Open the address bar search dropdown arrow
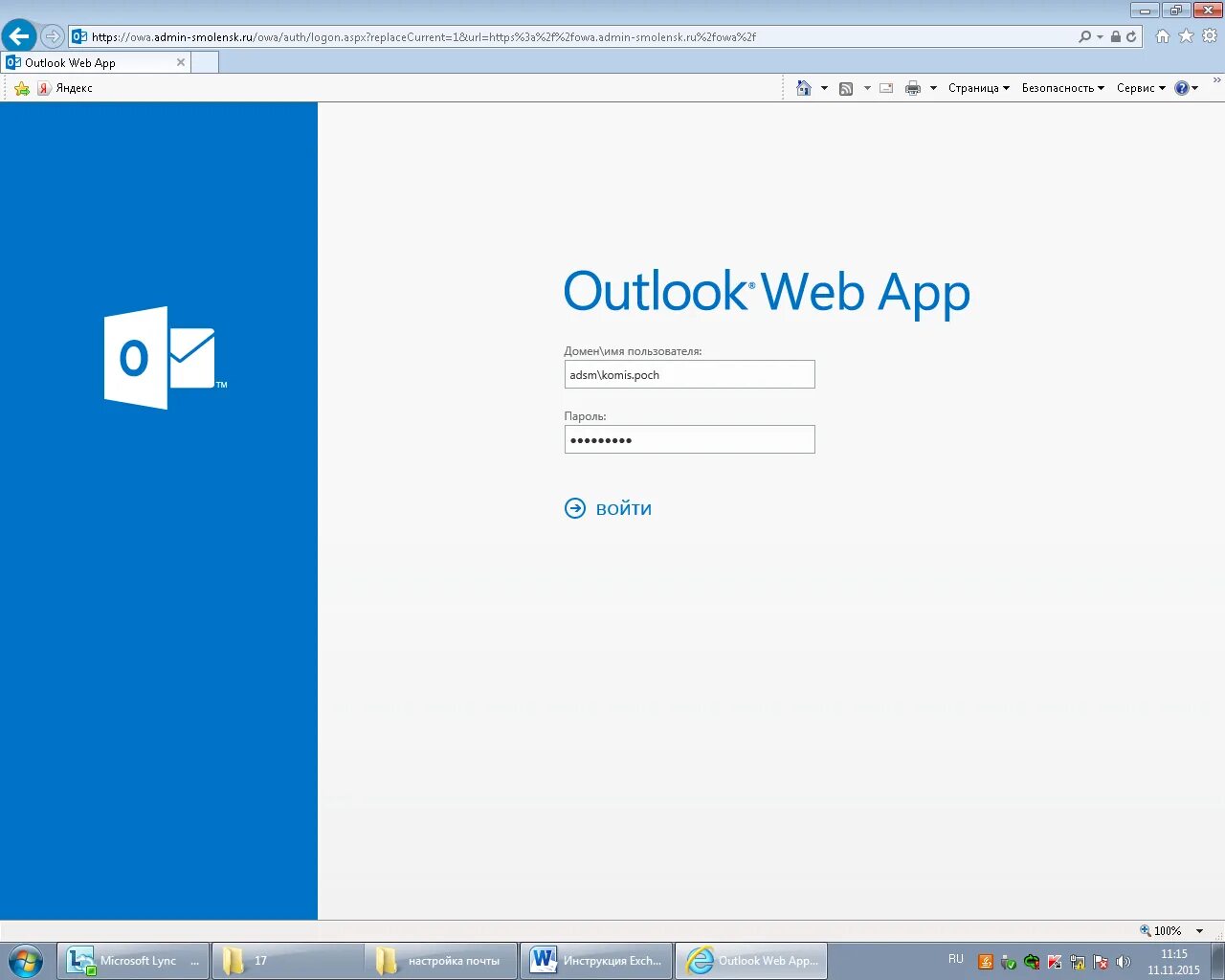The width and height of the screenshot is (1225, 980). 1100,36
